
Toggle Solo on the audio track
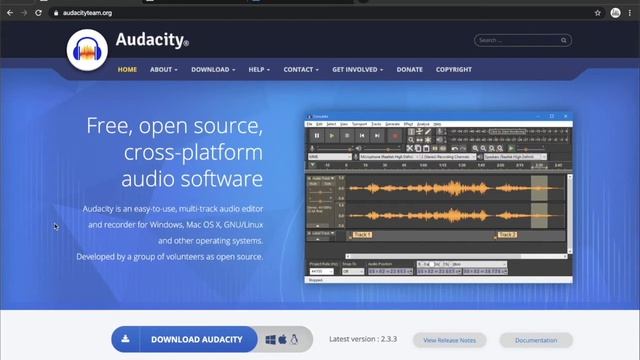(x=328, y=184)
